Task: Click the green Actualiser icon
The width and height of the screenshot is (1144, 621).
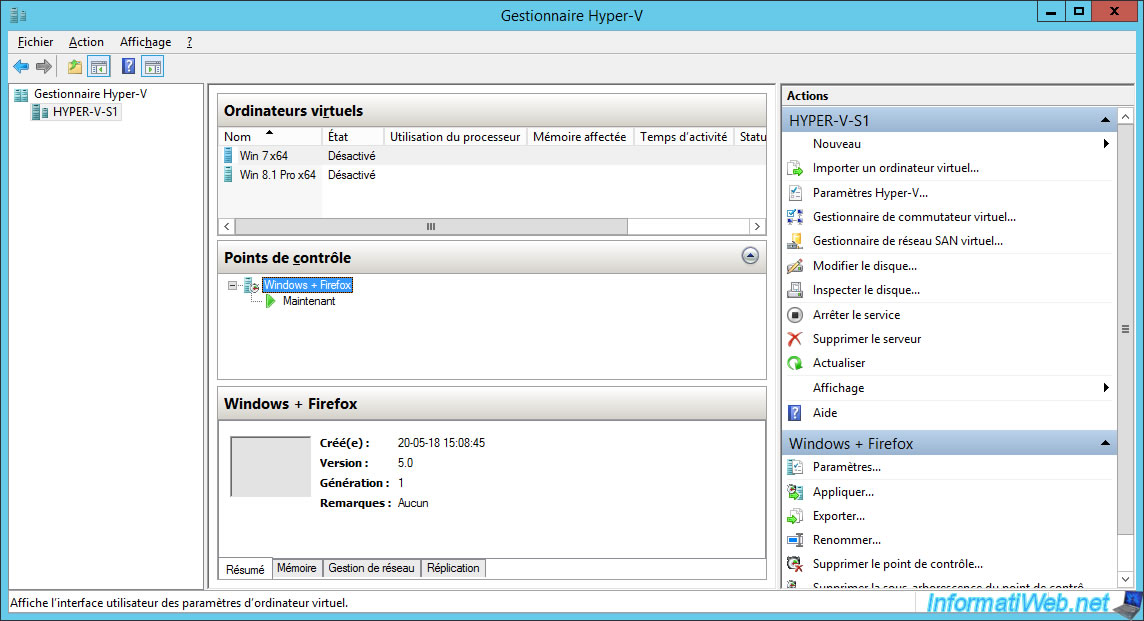Action: pyautogui.click(x=795, y=363)
